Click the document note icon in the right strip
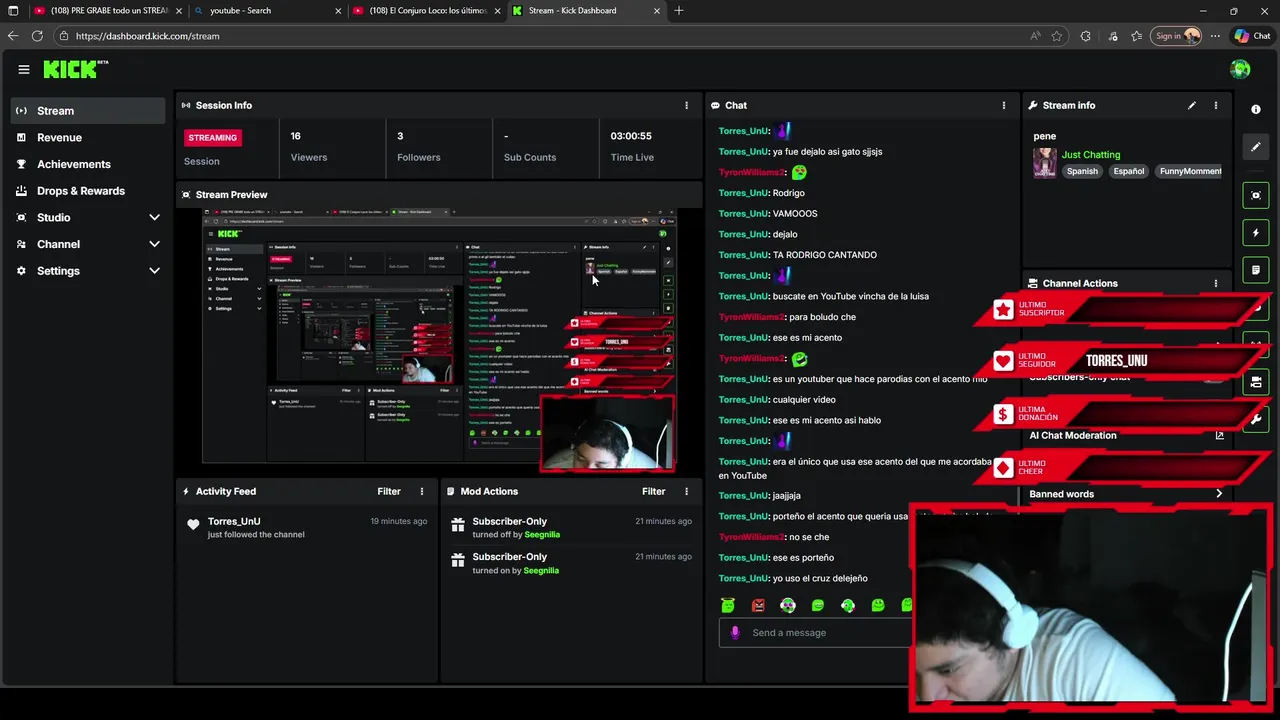The height and width of the screenshot is (720, 1280). coord(1256,270)
